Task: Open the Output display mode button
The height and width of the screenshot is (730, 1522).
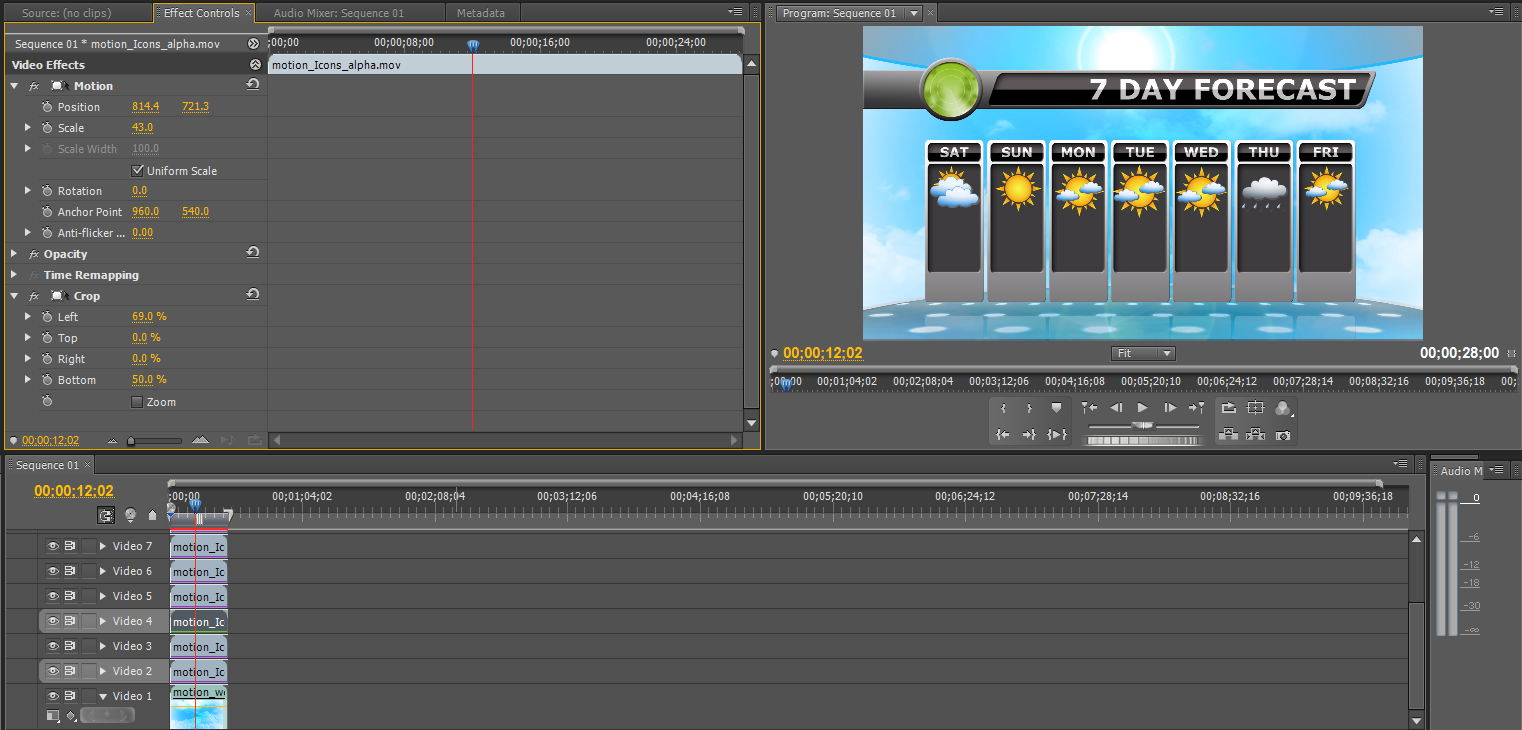Action: [x=1283, y=408]
